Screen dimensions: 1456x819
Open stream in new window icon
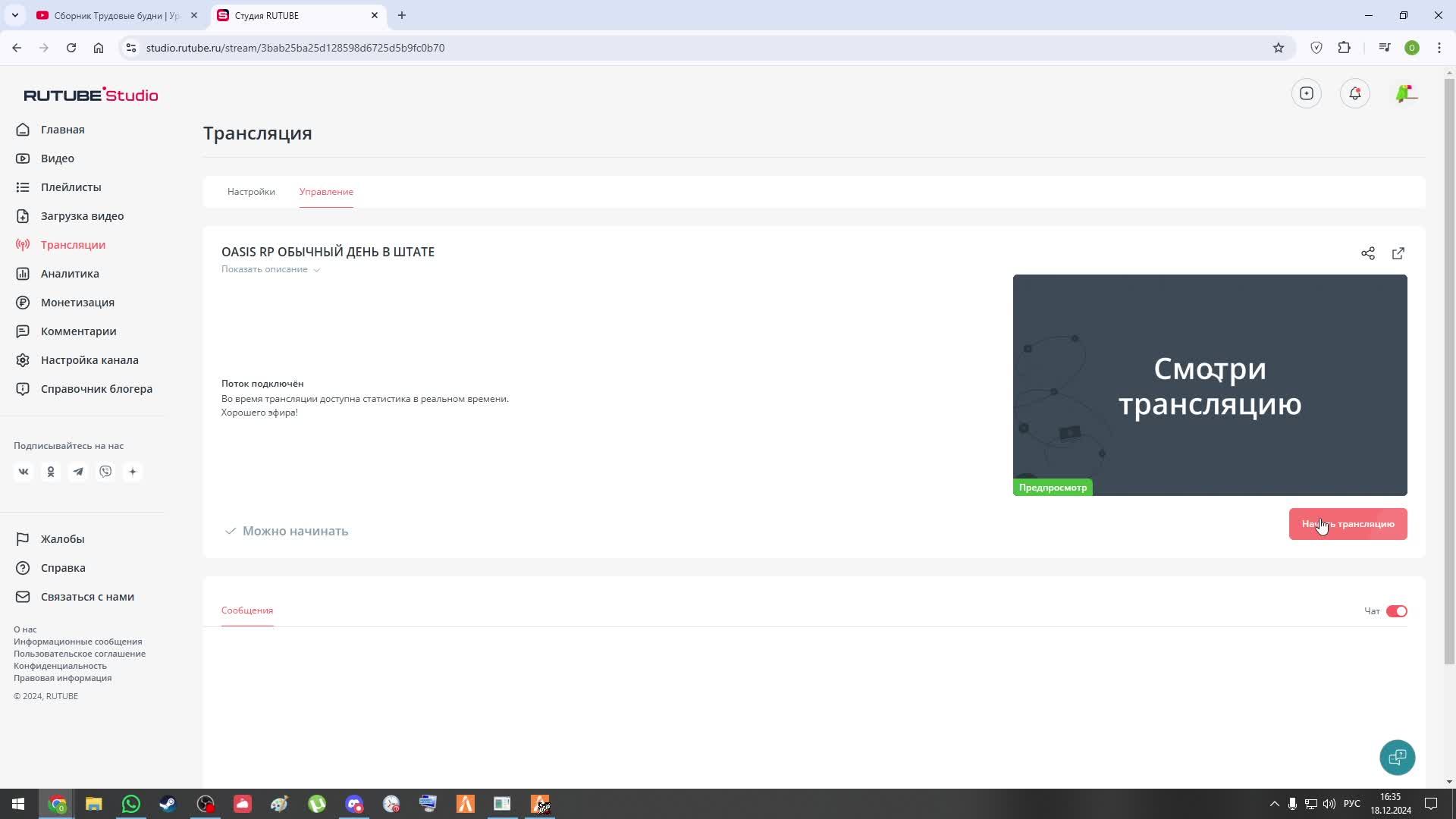coord(1398,253)
